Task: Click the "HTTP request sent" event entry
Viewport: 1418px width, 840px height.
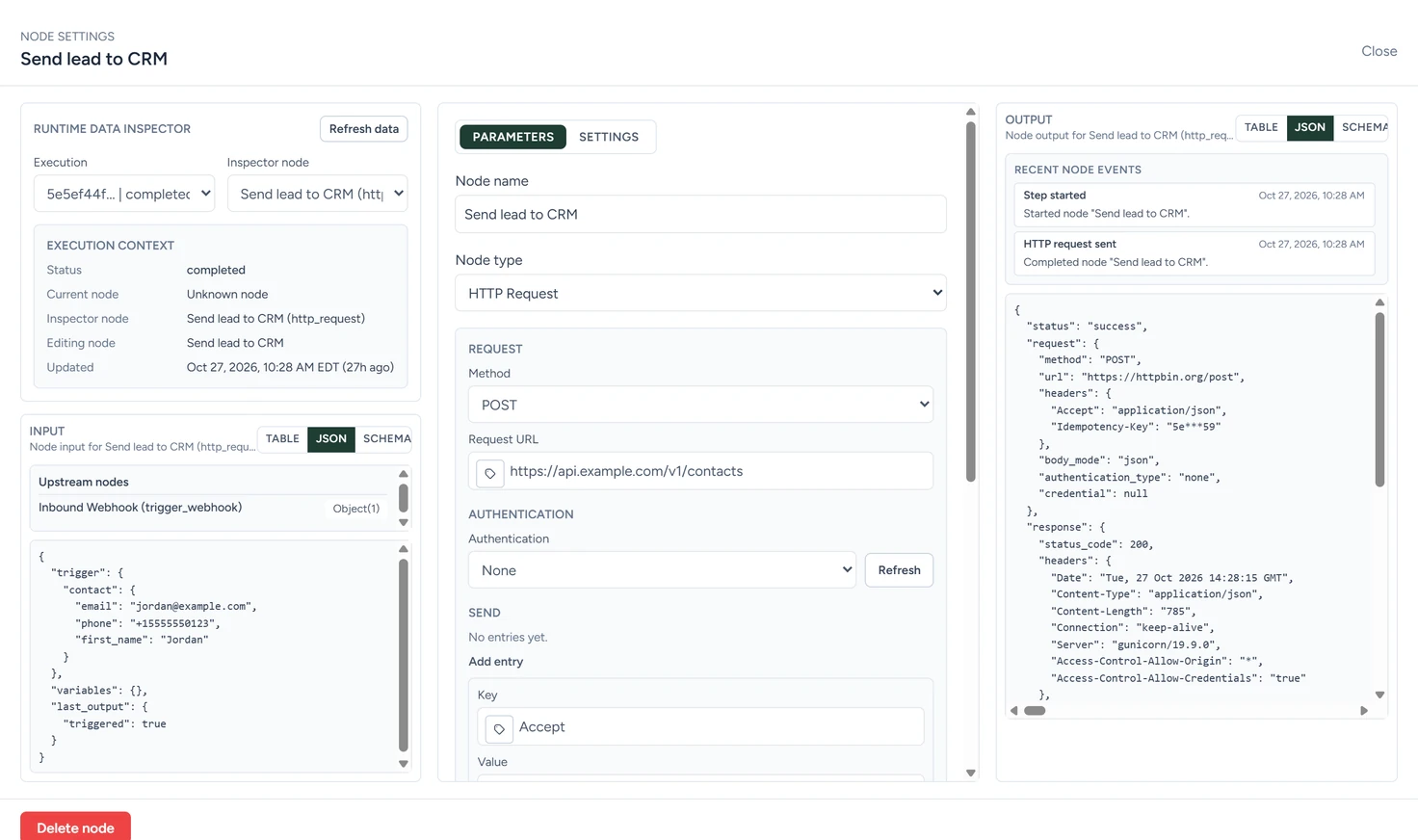Action: click(x=1194, y=253)
